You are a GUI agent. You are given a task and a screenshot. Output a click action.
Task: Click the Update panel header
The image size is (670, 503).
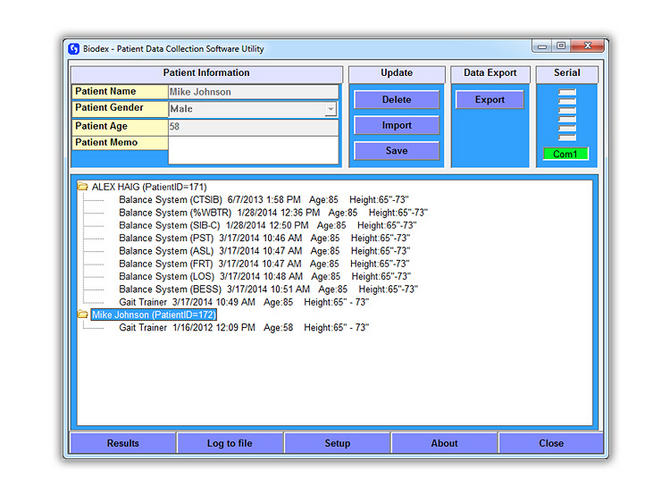coord(397,73)
